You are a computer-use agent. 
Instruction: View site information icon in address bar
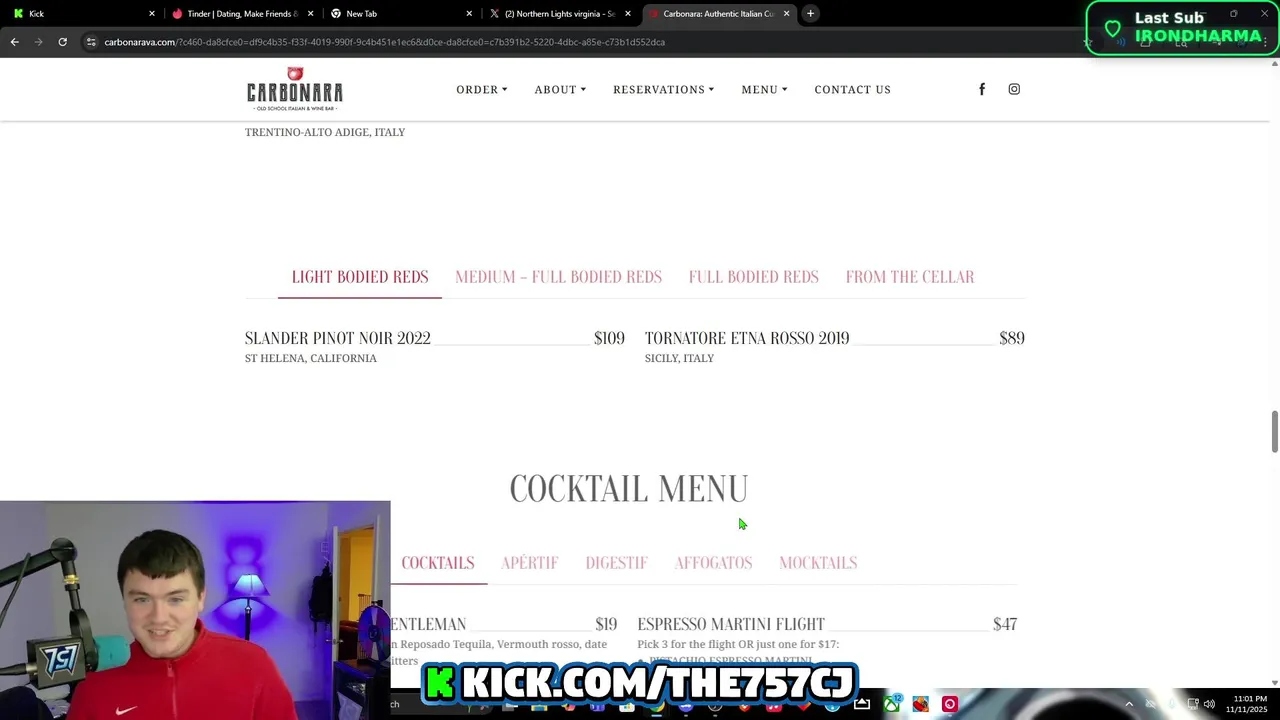[x=91, y=42]
